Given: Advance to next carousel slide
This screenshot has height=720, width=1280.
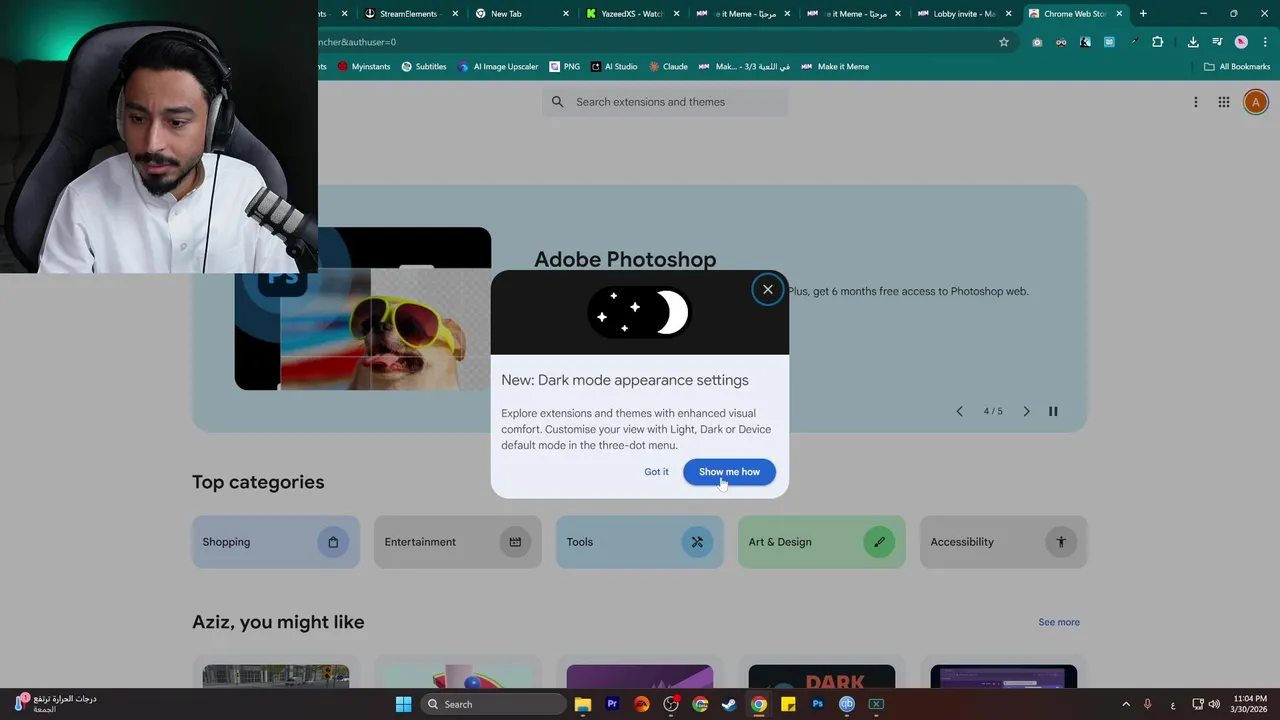Looking at the screenshot, I should (1026, 411).
